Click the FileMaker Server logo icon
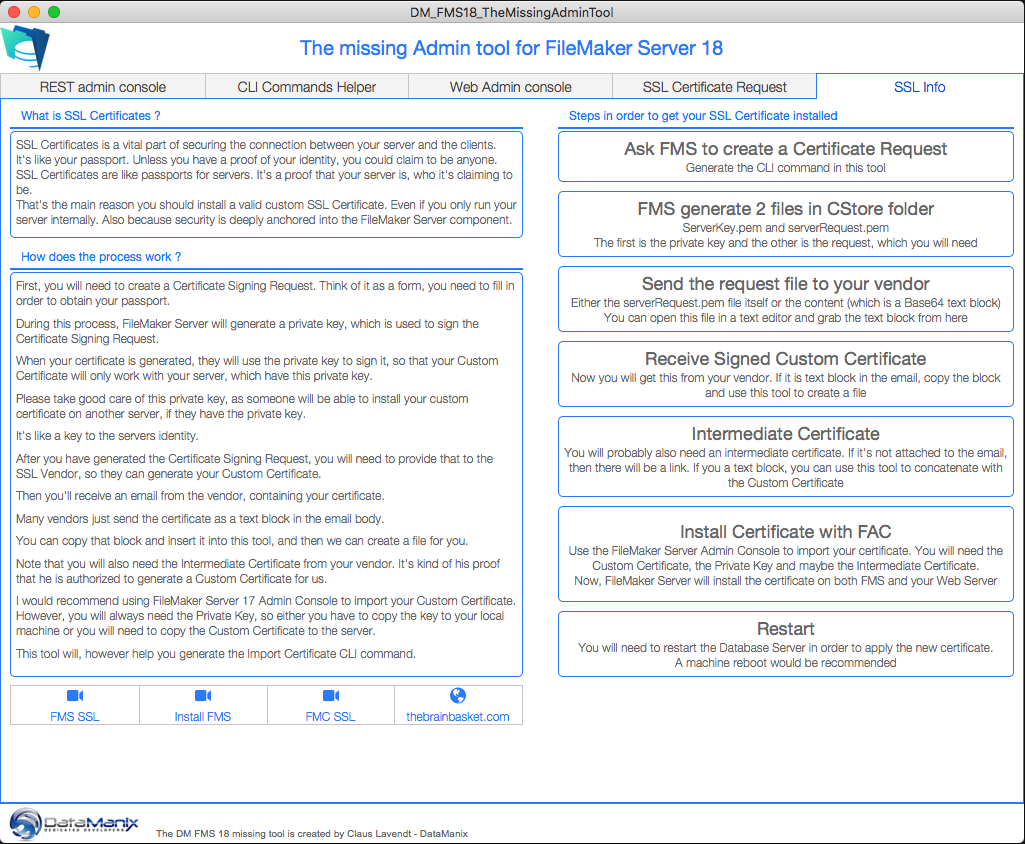The width and height of the screenshot is (1025, 844). click(x=25, y=47)
